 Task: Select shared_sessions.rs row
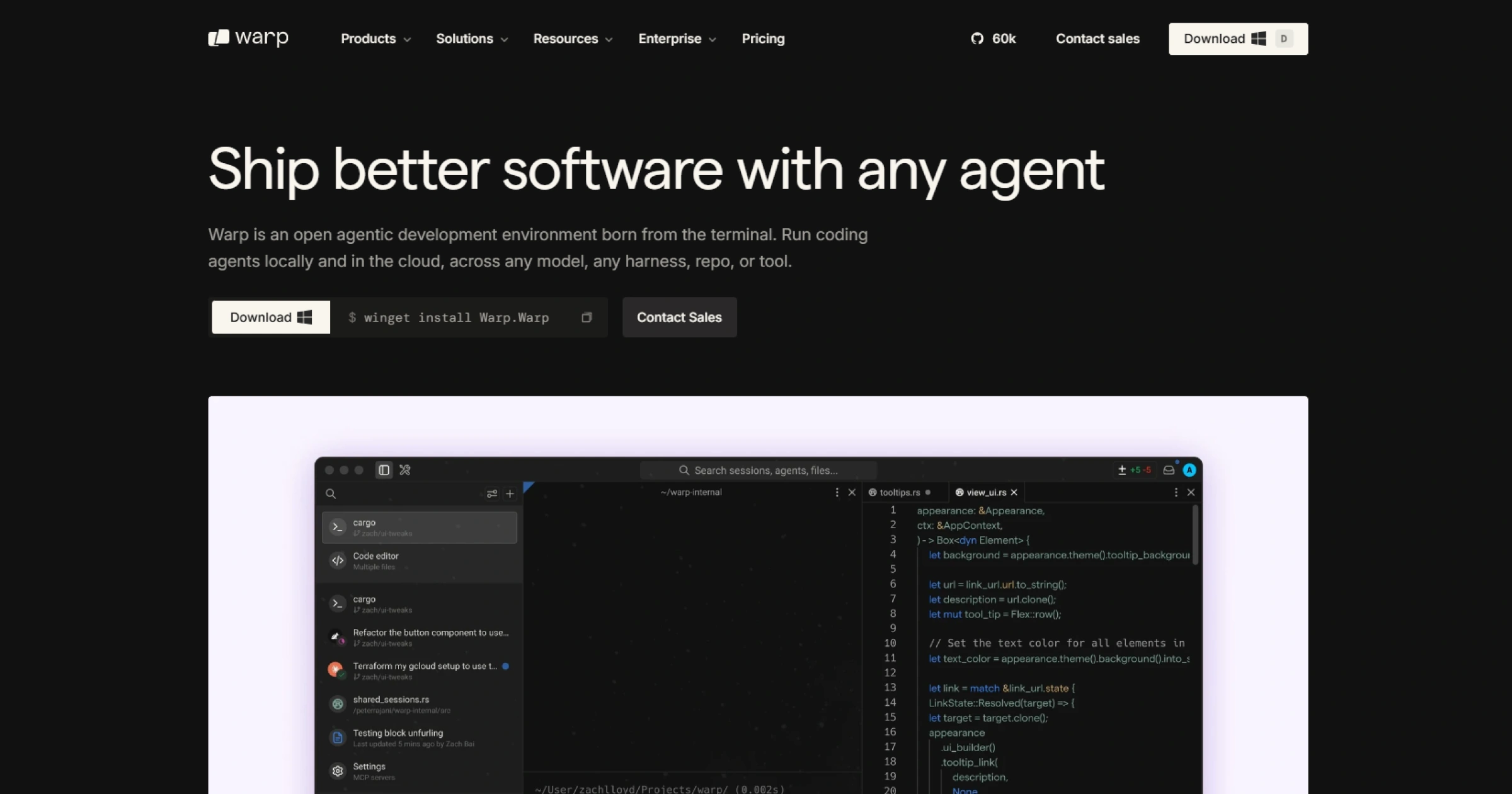pyautogui.click(x=420, y=704)
